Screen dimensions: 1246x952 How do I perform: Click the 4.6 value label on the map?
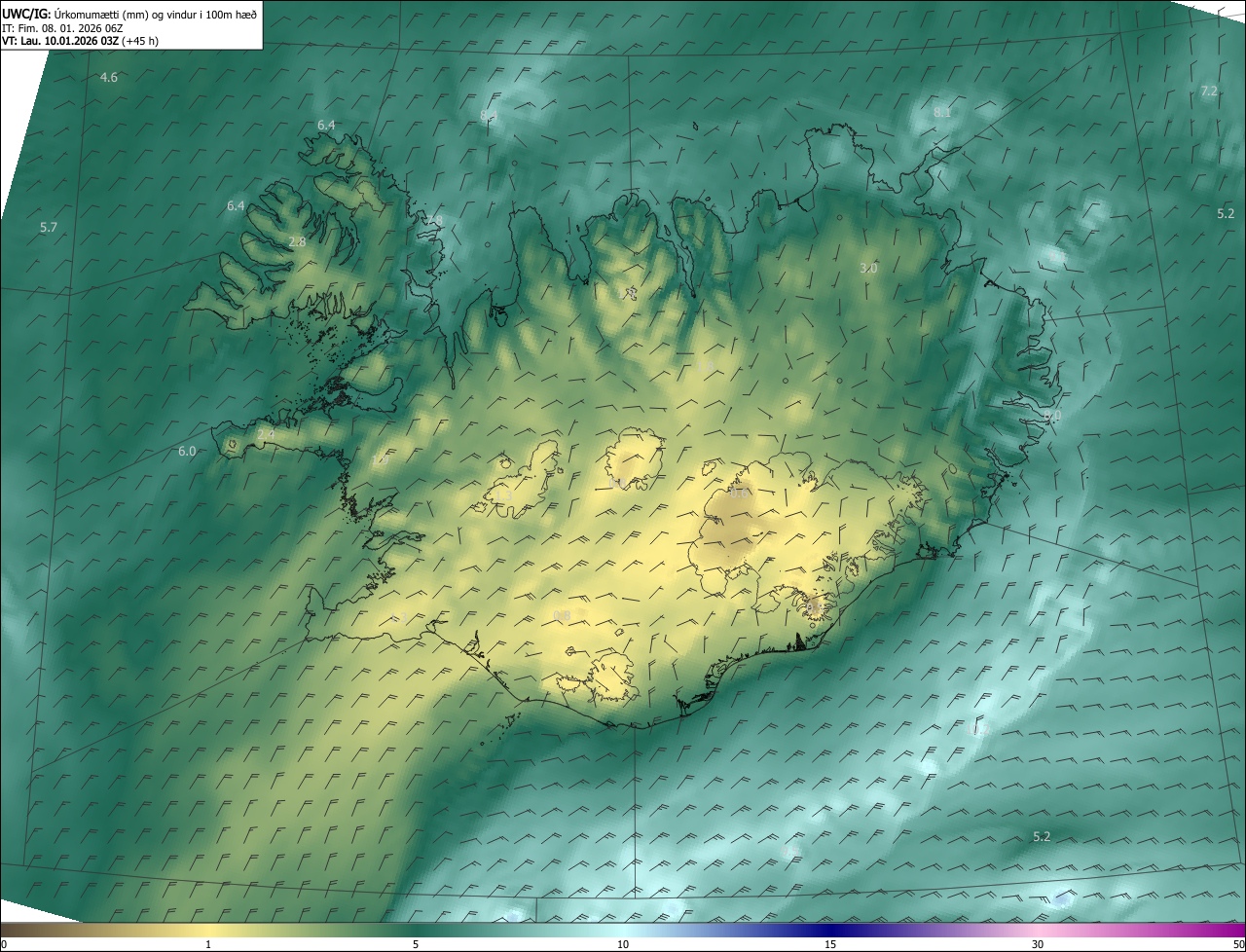(x=109, y=77)
